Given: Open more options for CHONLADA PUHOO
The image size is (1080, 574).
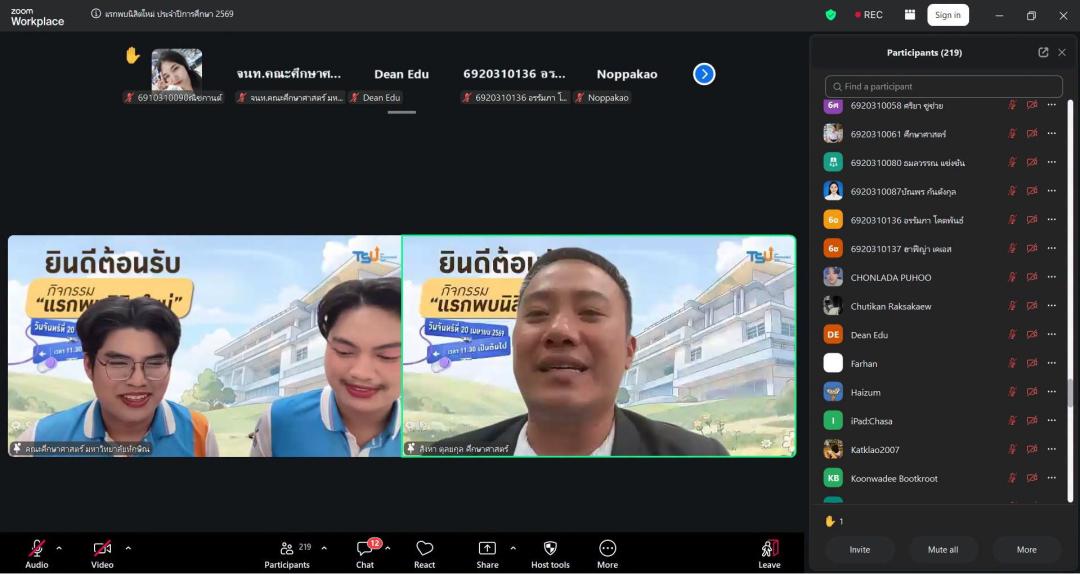Looking at the screenshot, I should point(1051,277).
